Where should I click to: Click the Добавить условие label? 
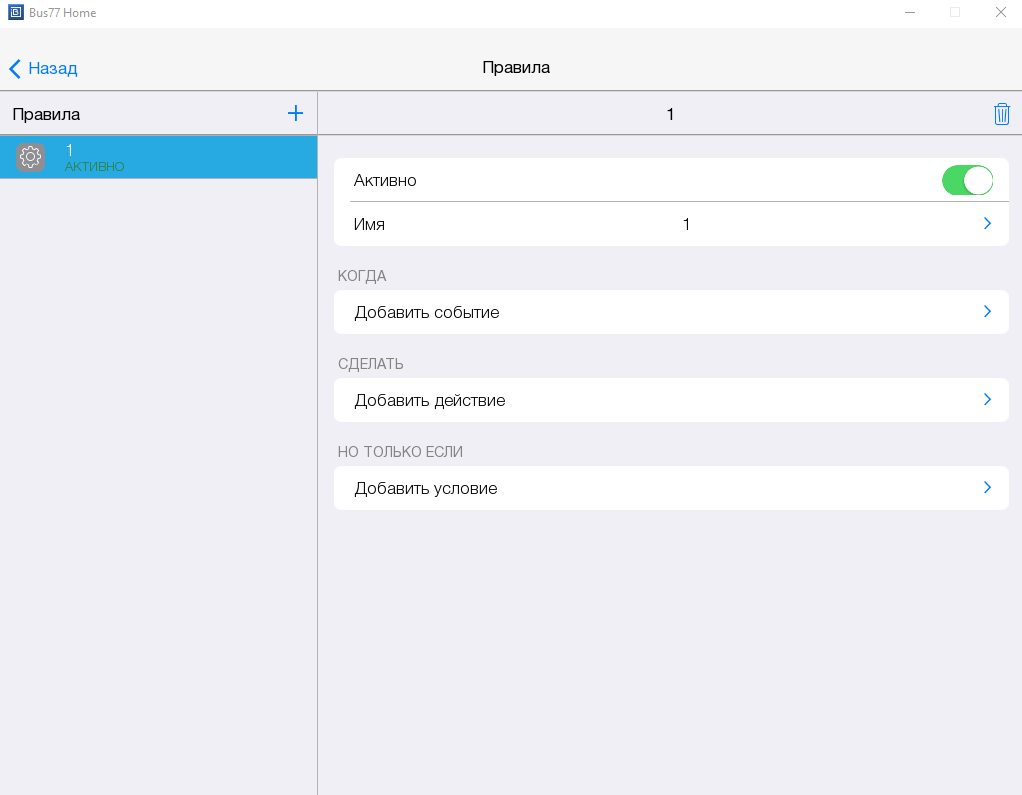coord(426,488)
